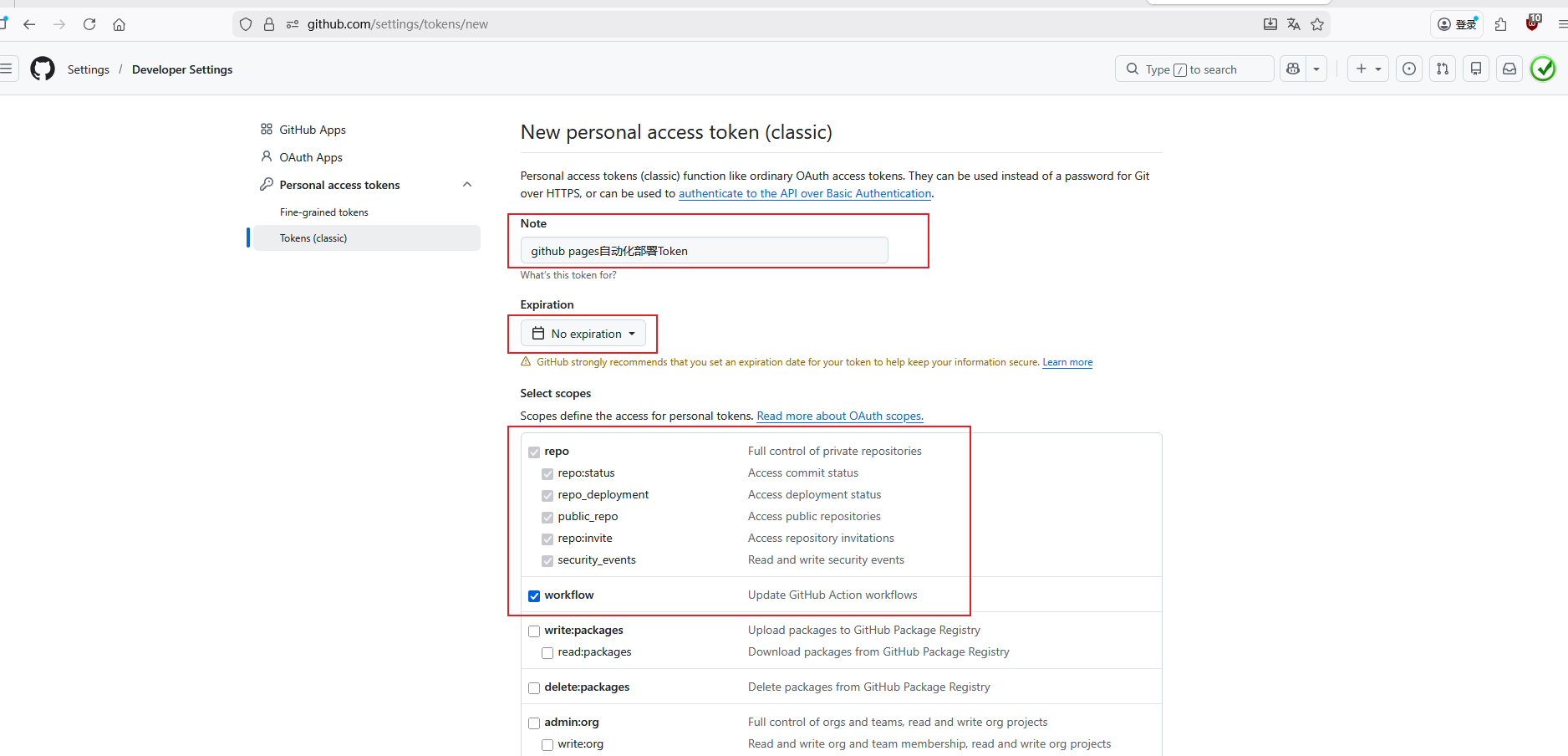Screen dimensions: 1568x756
Task: Collapse the Personal access tokens section
Action: coord(467,185)
